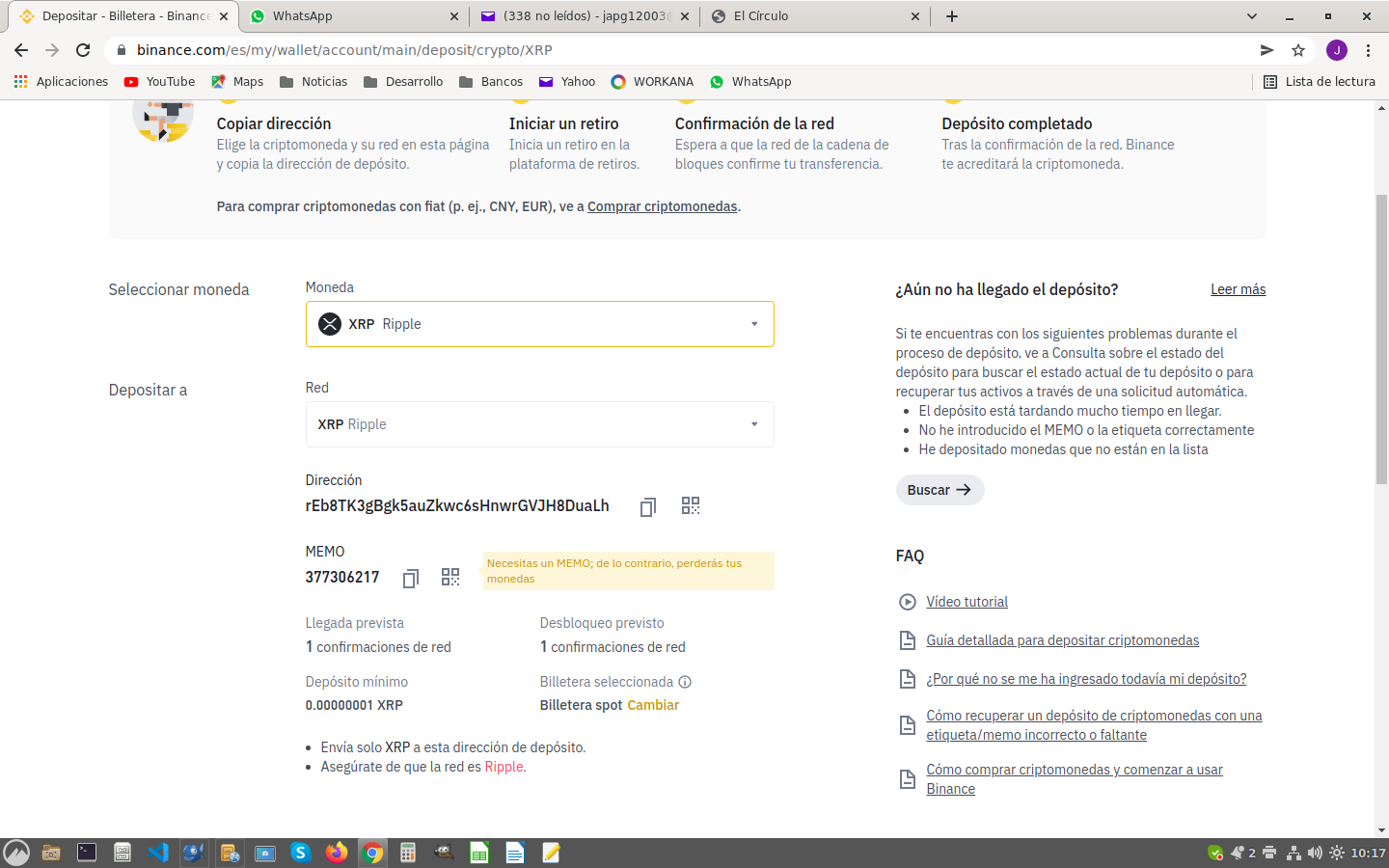Screen dimensions: 1389x868
Task: Copy the XRP deposit address
Action: (647, 506)
